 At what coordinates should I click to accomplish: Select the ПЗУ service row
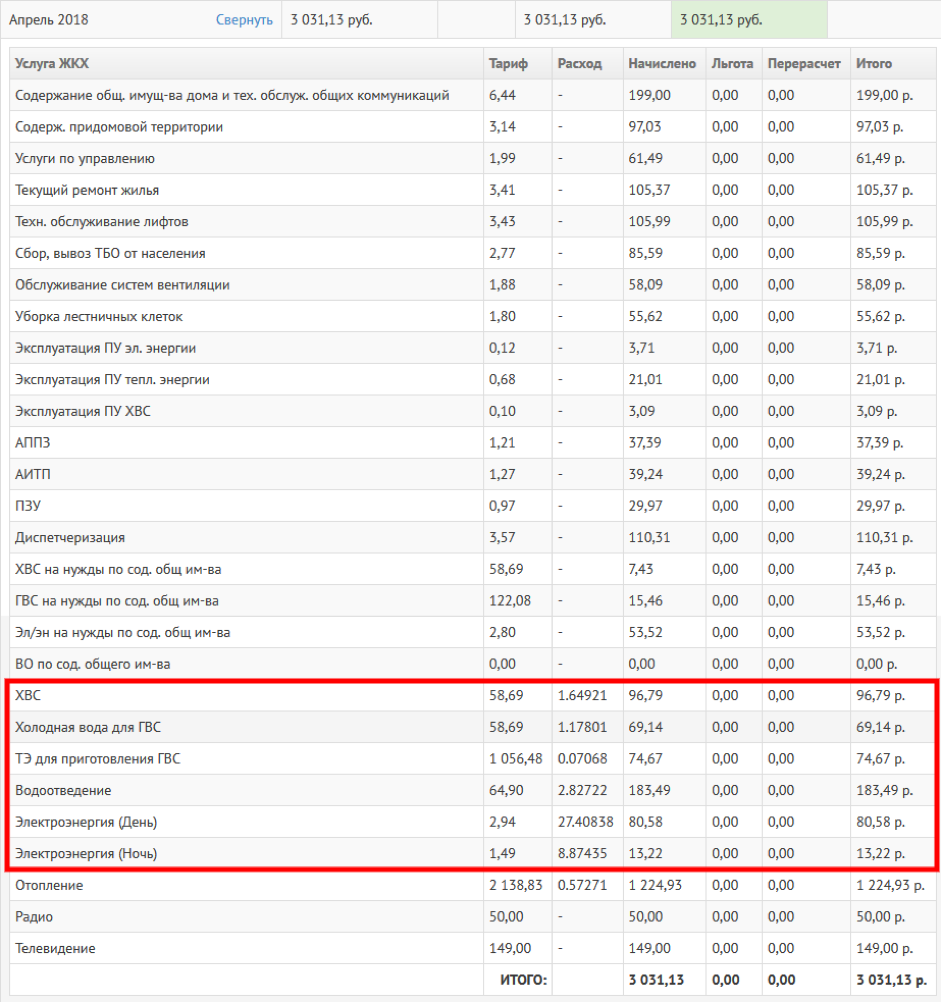pos(473,506)
